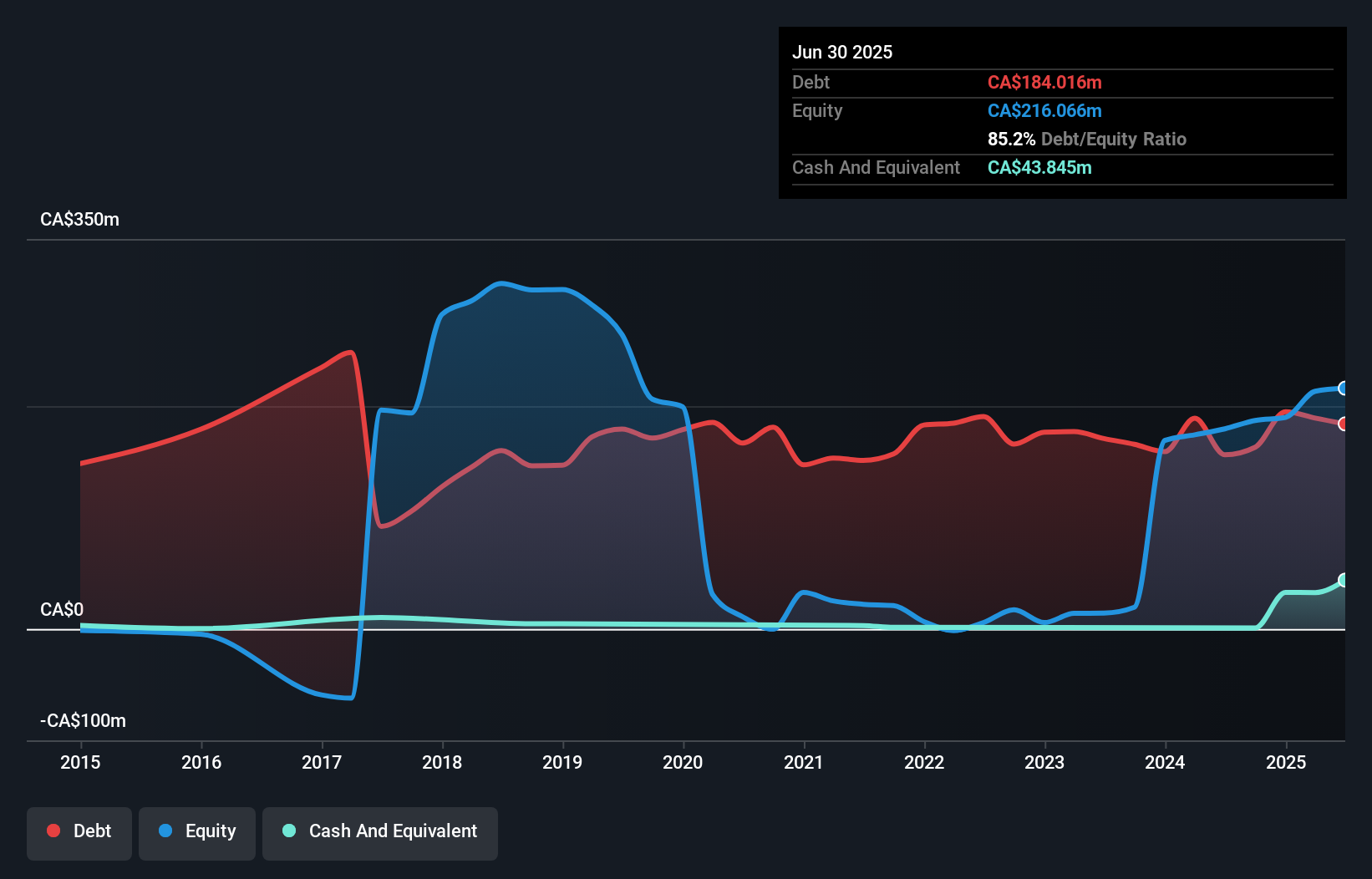Click the CA$216.066m equity value in tooltip
Screen dimensions: 1372x879
1044,110
